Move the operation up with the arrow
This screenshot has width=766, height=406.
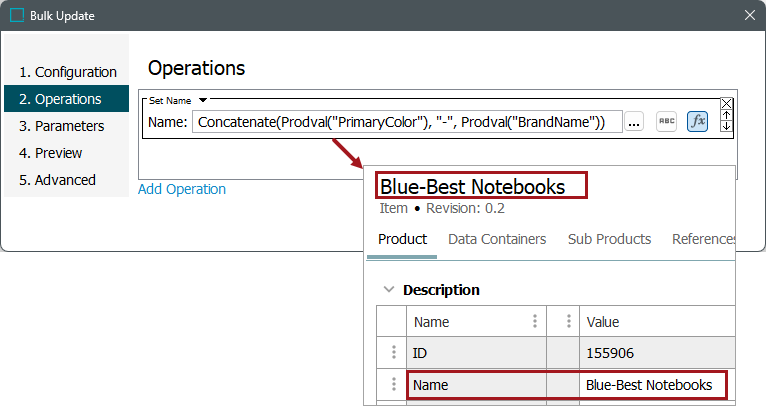click(x=726, y=115)
